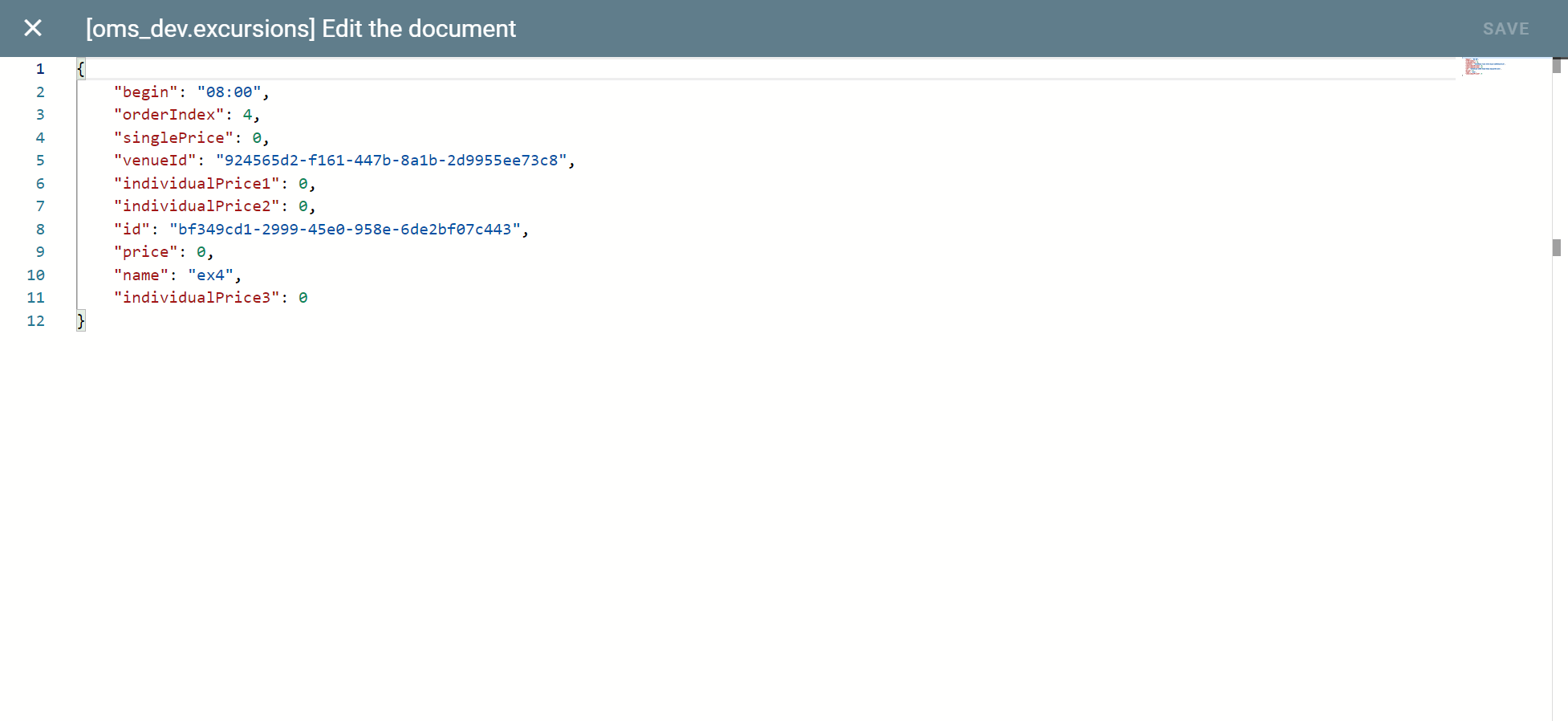Click line number 12 in gutter
The image size is (1568, 721).
[36, 321]
